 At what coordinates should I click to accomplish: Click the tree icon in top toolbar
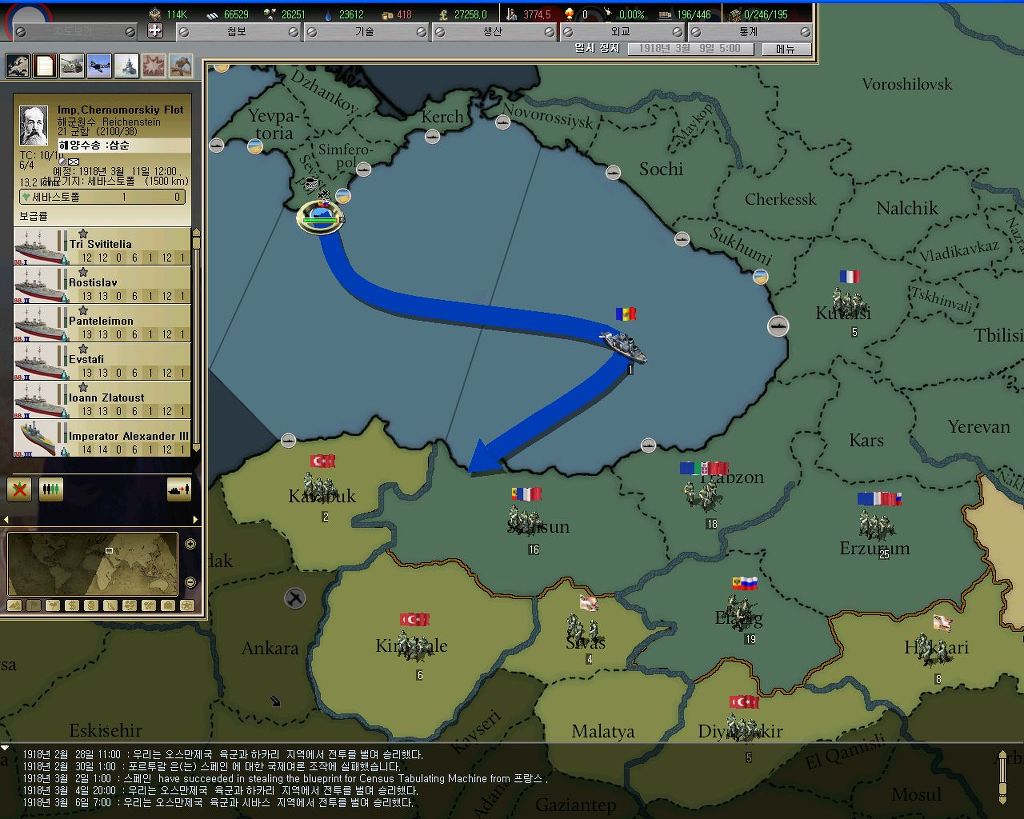point(181,66)
